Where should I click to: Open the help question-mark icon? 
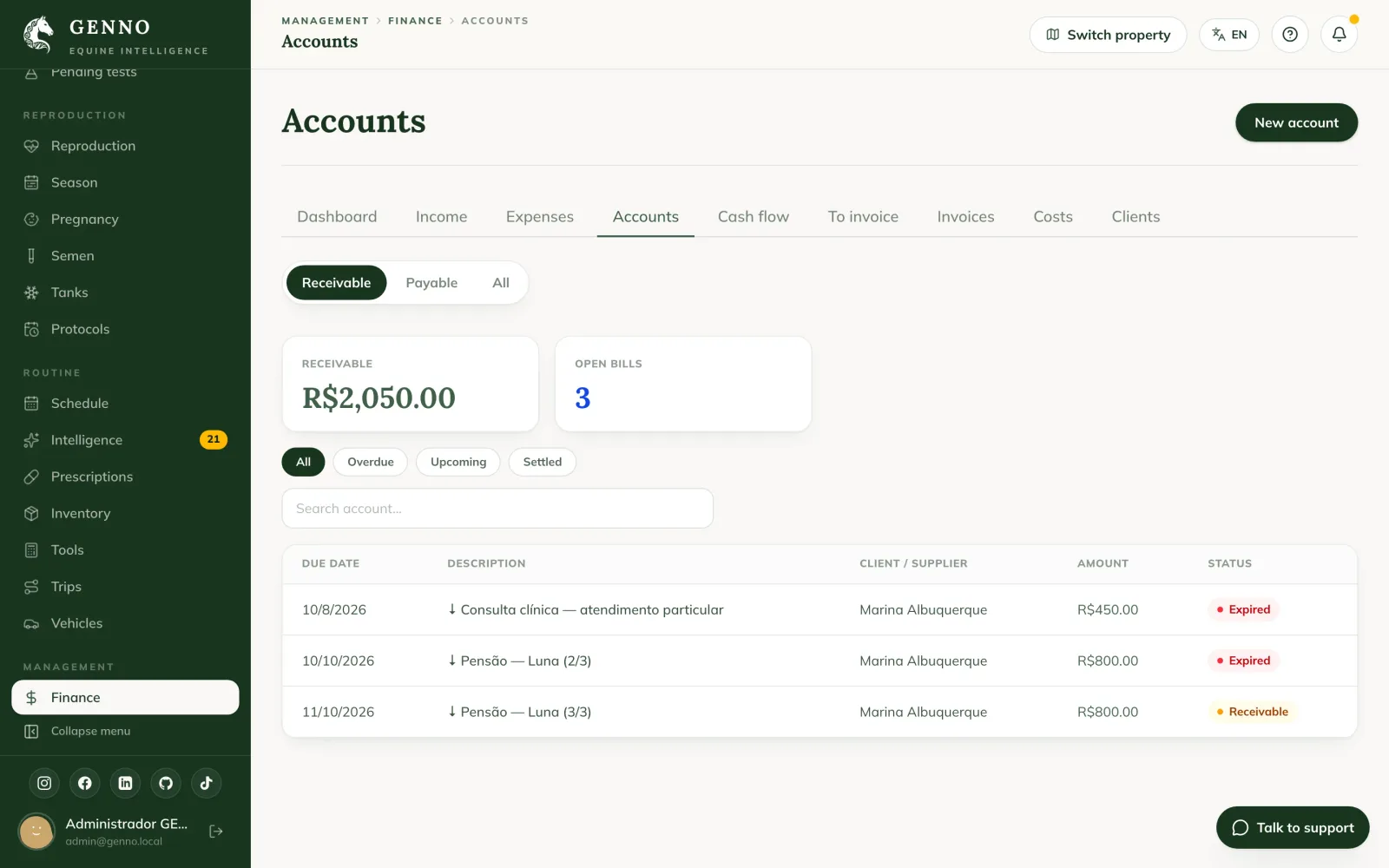point(1290,35)
